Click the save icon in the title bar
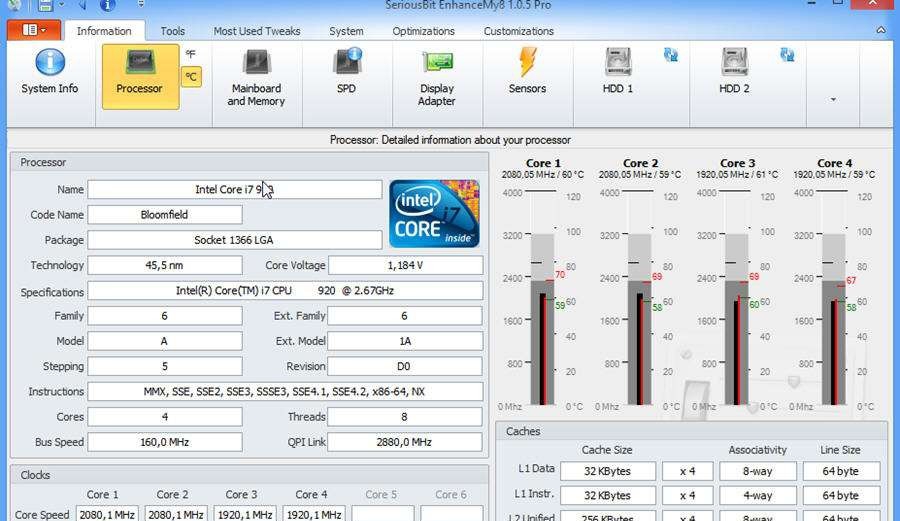 pyautogui.click(x=45, y=5)
